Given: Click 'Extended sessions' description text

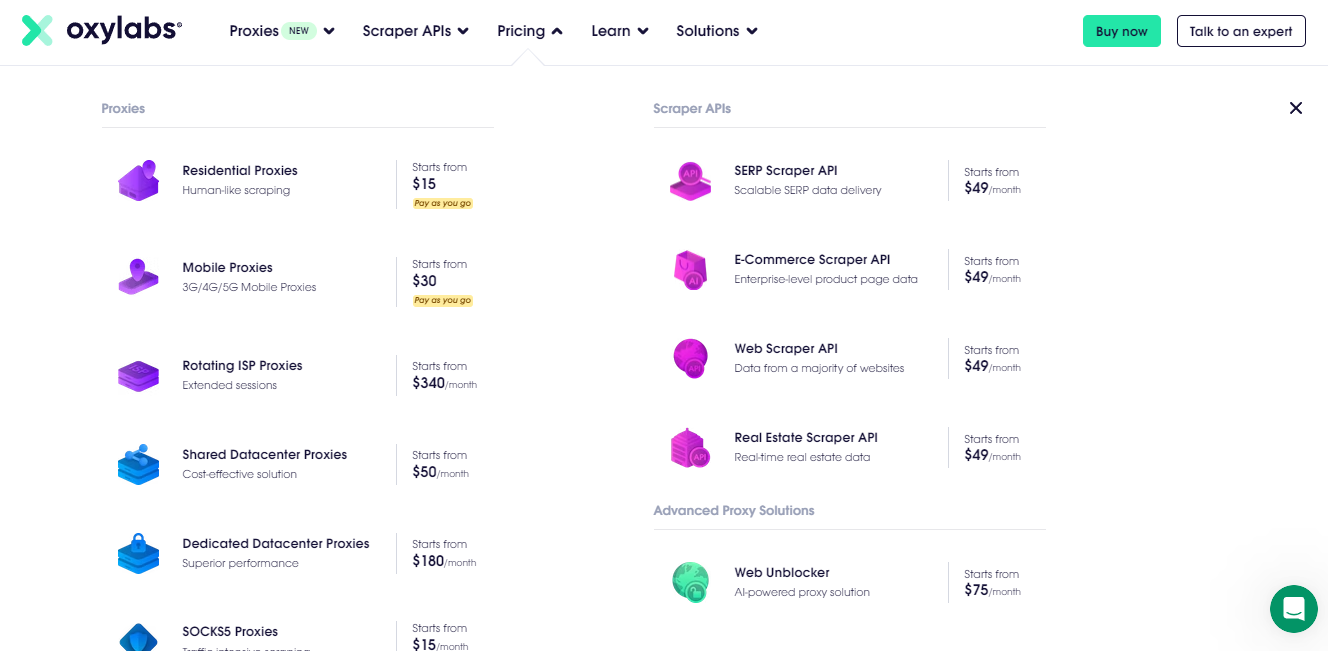Looking at the screenshot, I should coord(229,385).
